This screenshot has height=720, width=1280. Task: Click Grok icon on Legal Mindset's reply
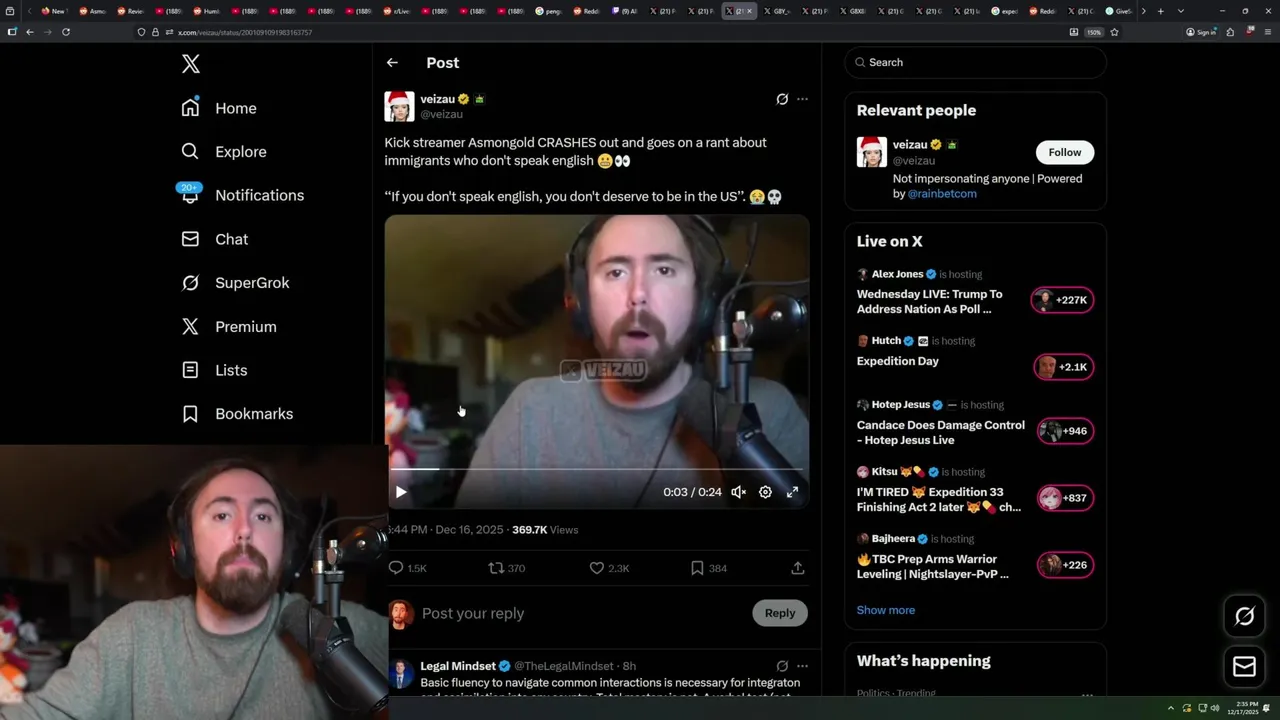(782, 666)
